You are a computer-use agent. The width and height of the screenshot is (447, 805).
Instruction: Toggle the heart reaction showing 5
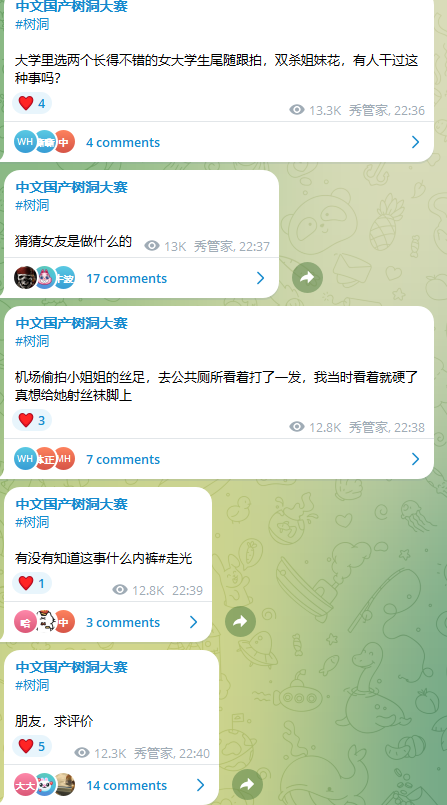pos(32,746)
